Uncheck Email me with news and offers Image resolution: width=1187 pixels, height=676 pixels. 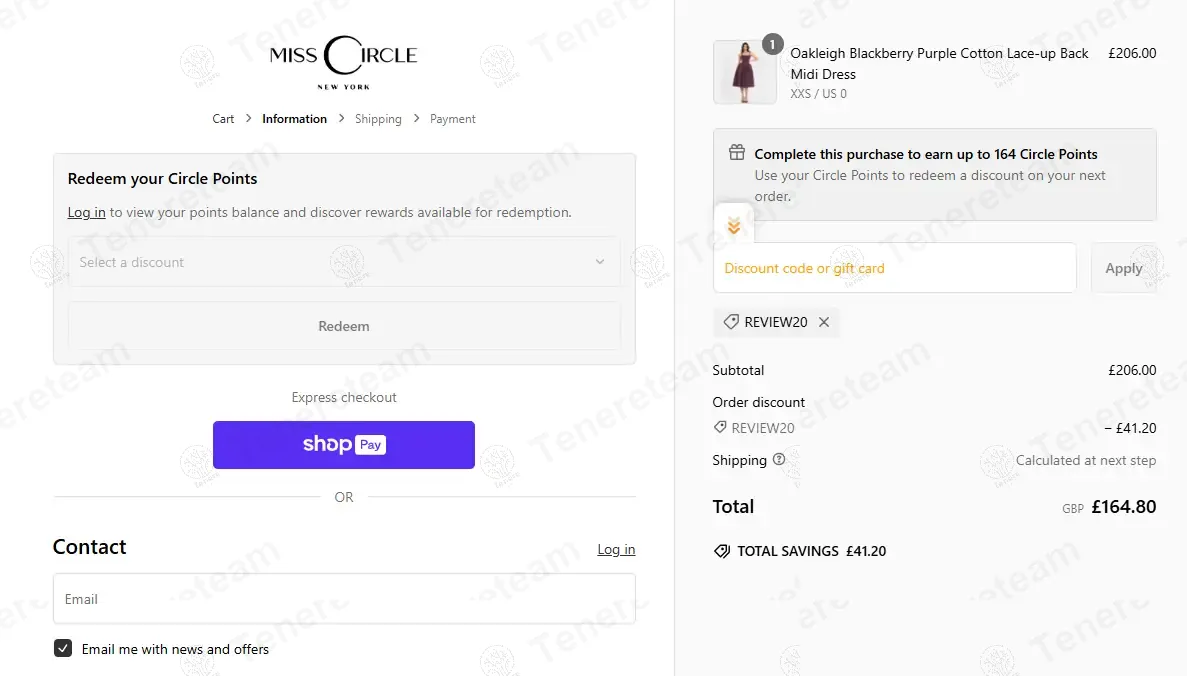63,648
